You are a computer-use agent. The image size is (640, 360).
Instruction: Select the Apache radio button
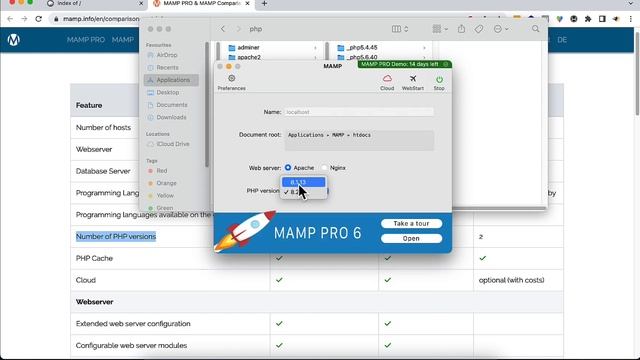(288, 168)
